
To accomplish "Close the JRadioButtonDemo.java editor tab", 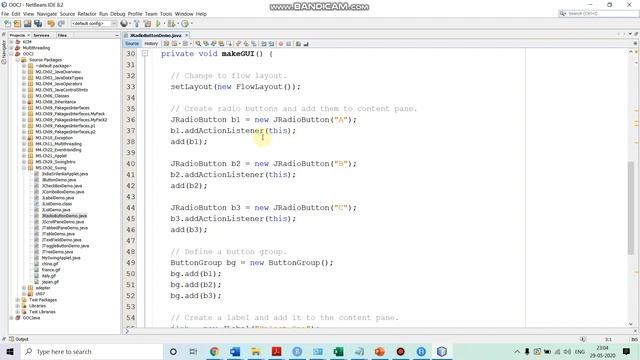I will (x=187, y=36).
